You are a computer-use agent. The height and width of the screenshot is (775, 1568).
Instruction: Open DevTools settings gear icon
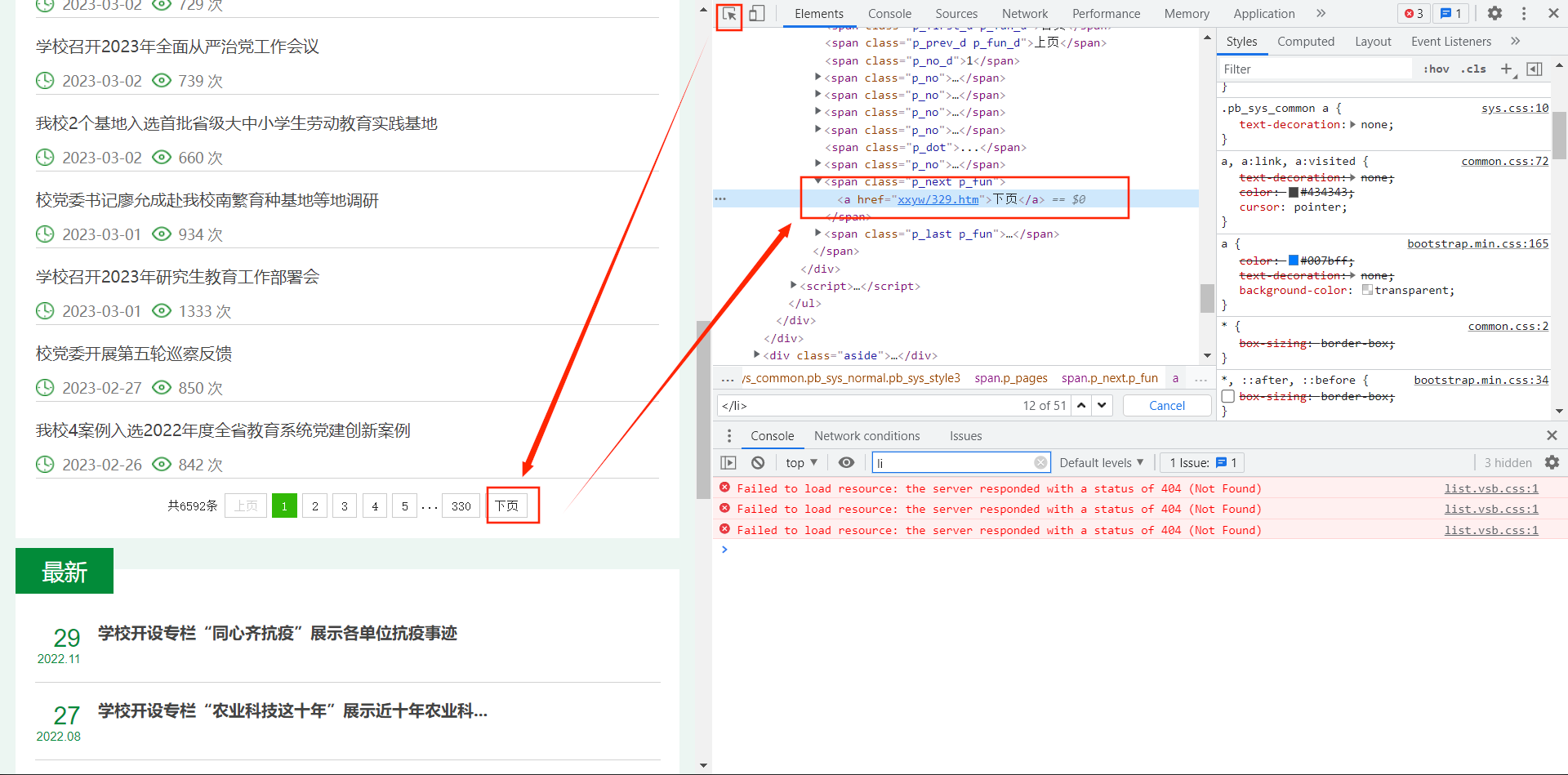(1494, 14)
